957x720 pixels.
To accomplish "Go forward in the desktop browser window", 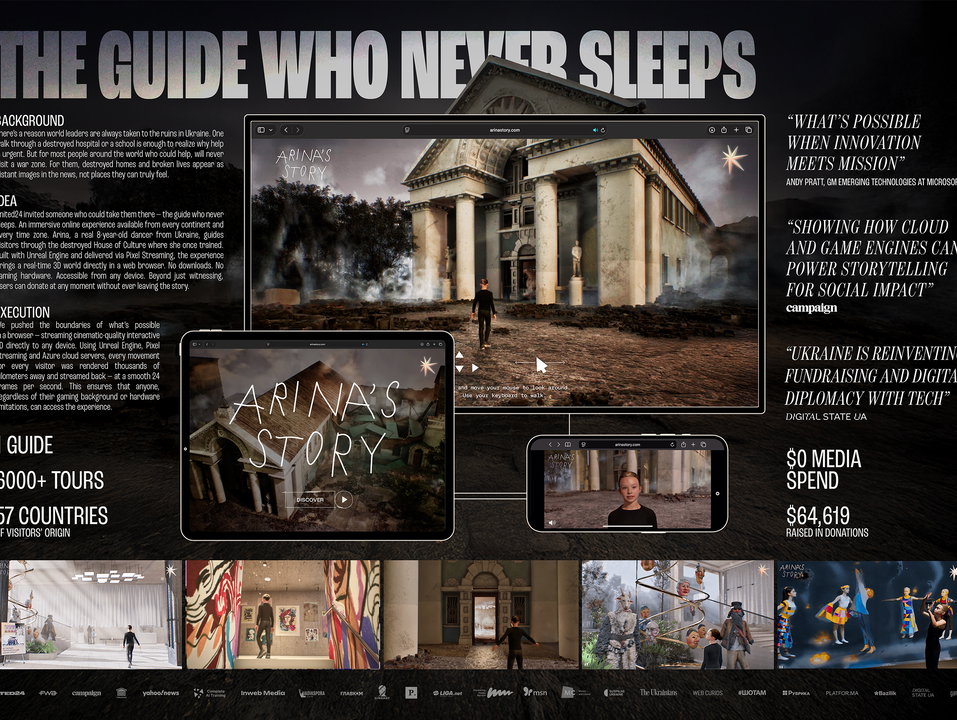I will pos(298,130).
